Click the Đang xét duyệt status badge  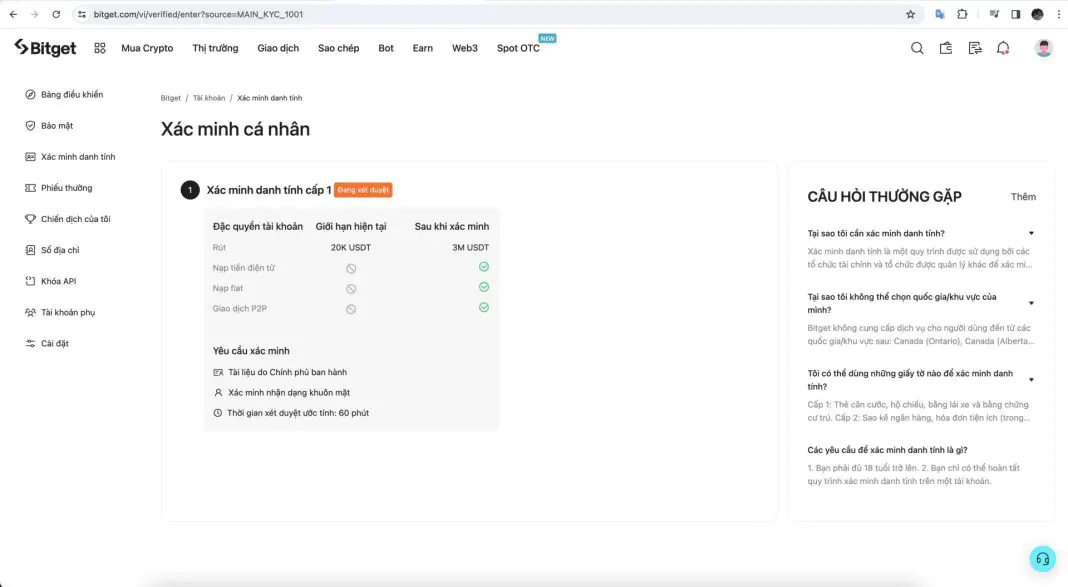(363, 190)
